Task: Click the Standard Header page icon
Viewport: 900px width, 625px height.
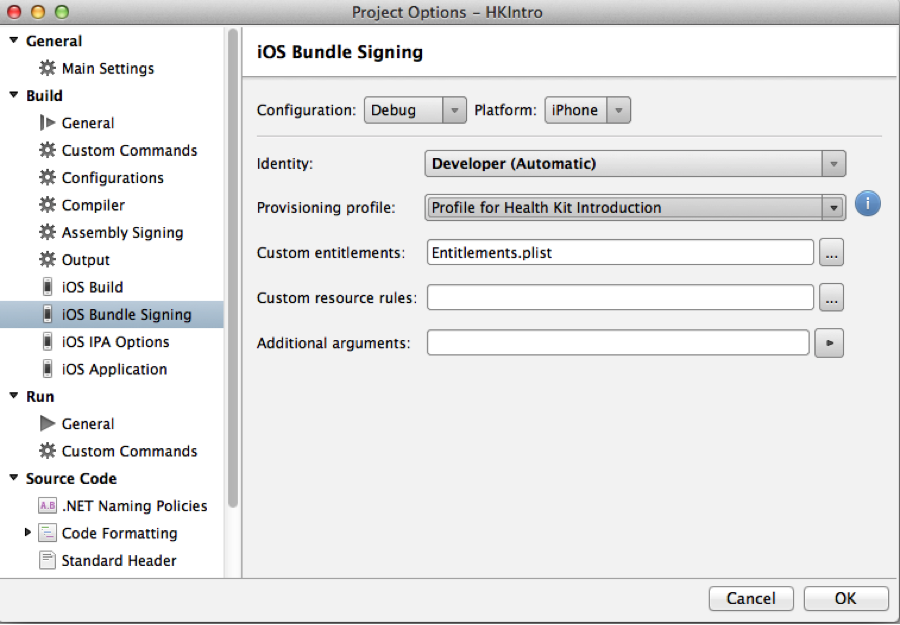Action: coord(48,560)
